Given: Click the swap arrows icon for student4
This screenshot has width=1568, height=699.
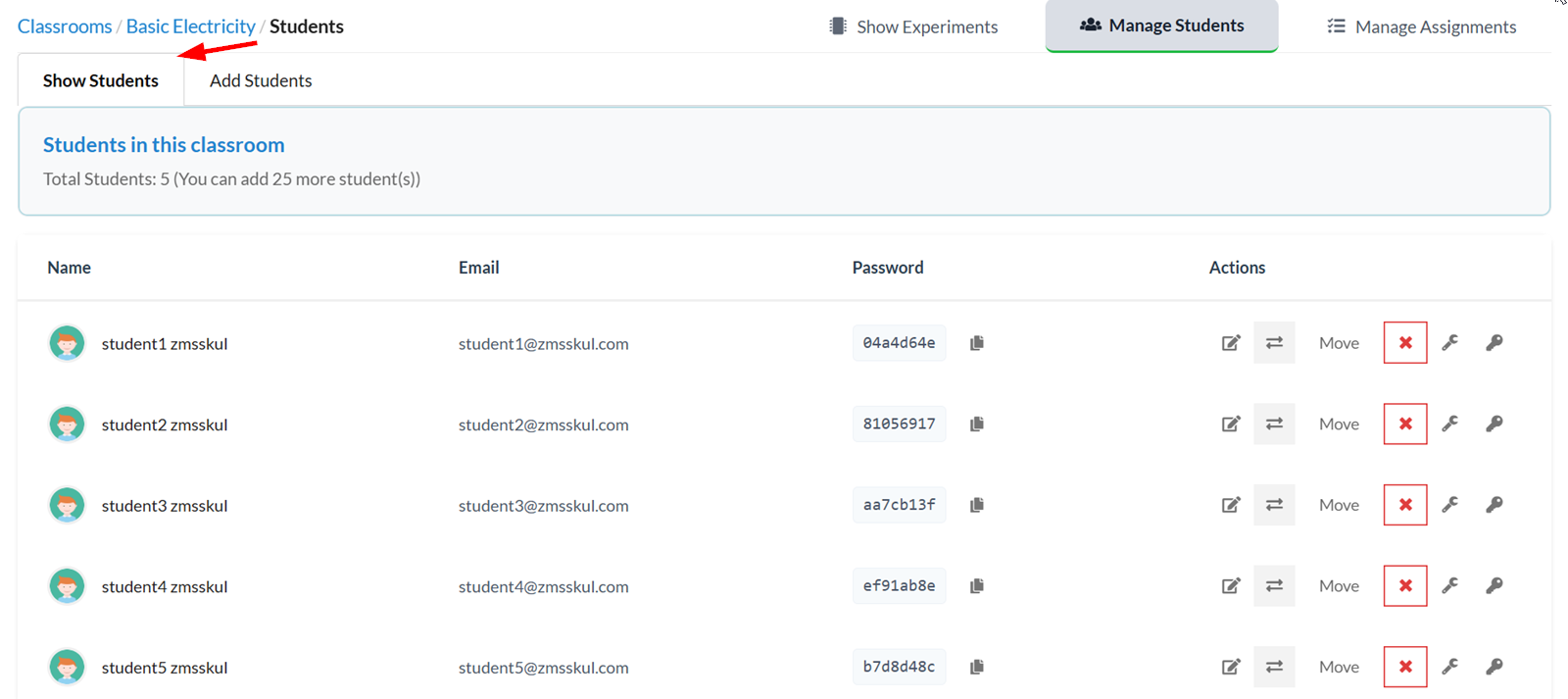Looking at the screenshot, I should (x=1274, y=586).
